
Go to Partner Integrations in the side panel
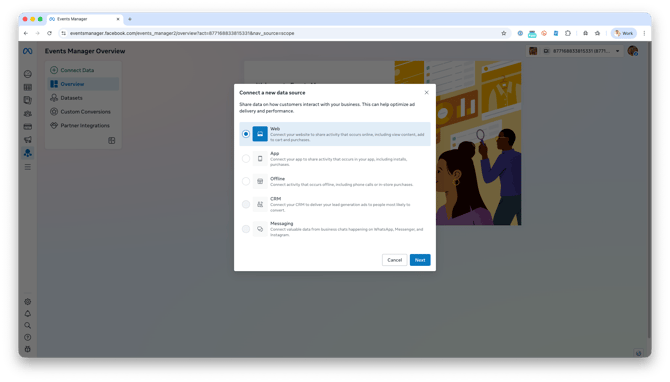pyautogui.click(x=84, y=126)
